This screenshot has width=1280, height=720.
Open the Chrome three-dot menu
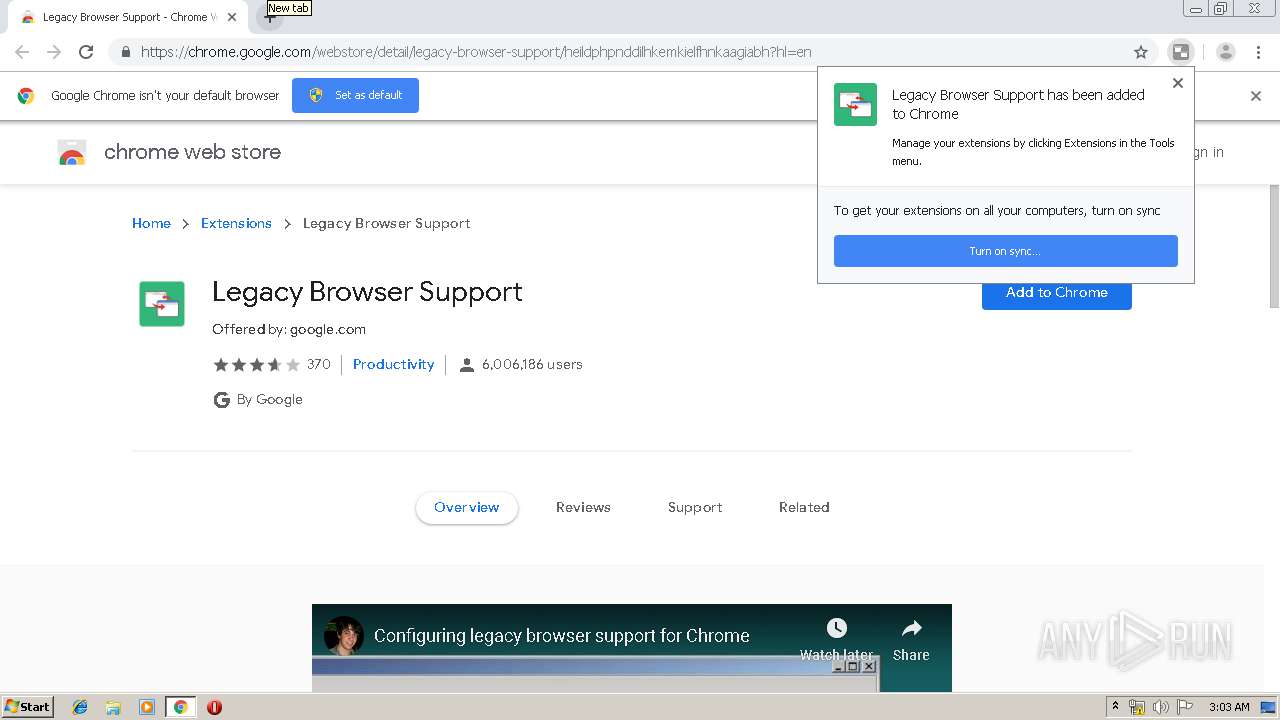point(1258,52)
